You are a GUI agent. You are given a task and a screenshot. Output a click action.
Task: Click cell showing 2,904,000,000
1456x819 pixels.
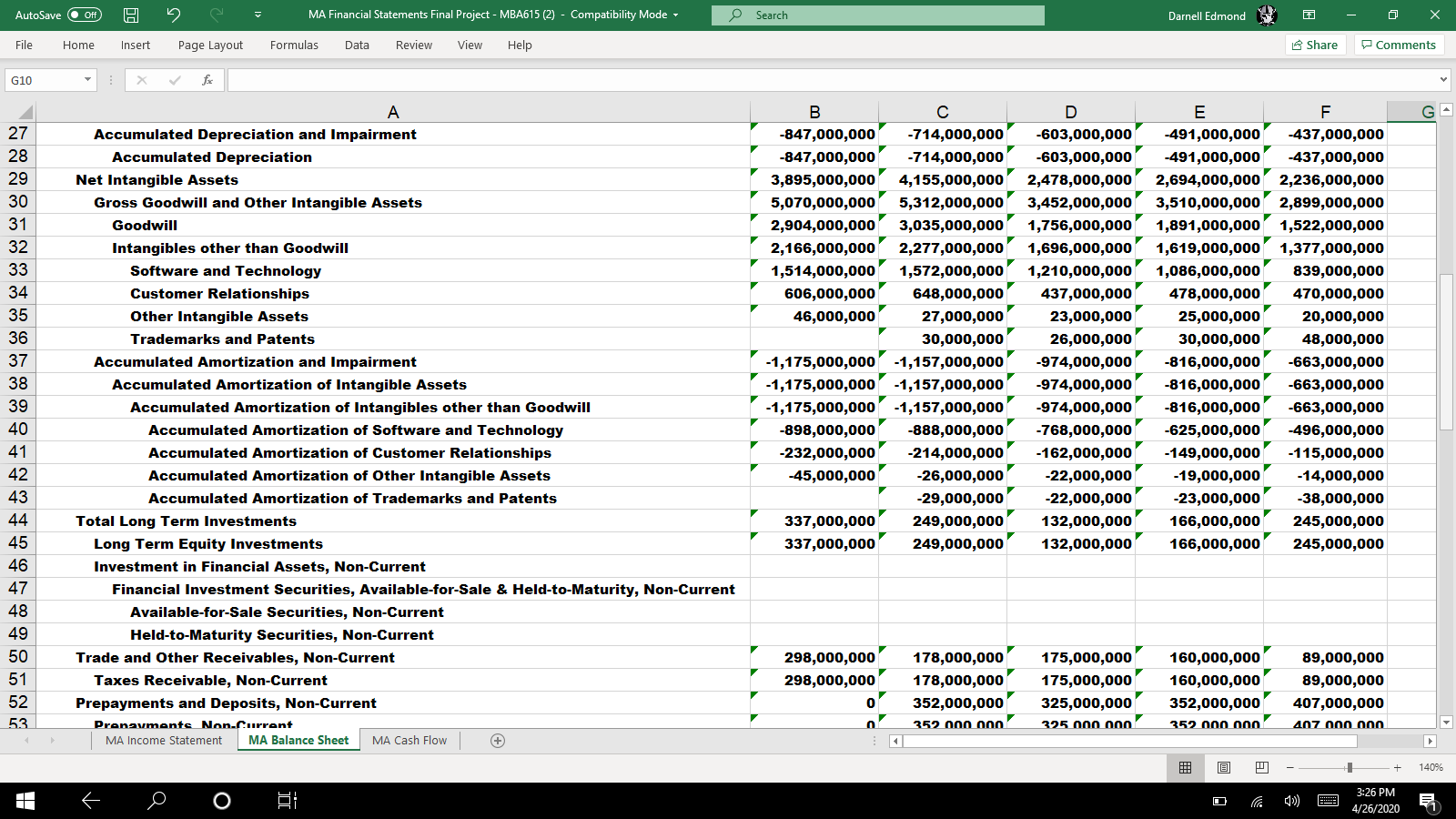point(814,226)
